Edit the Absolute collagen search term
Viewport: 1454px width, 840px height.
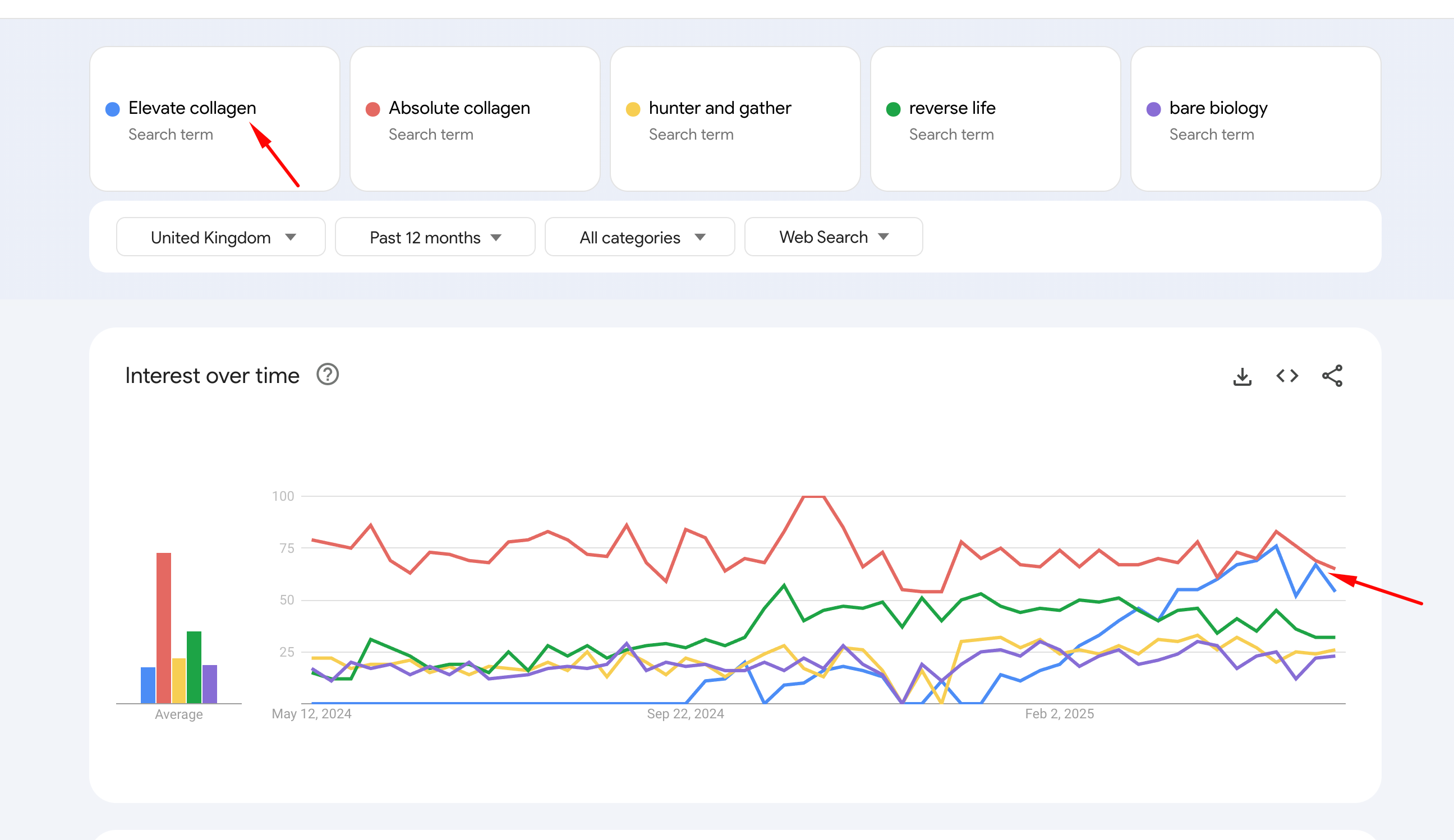[x=459, y=108]
